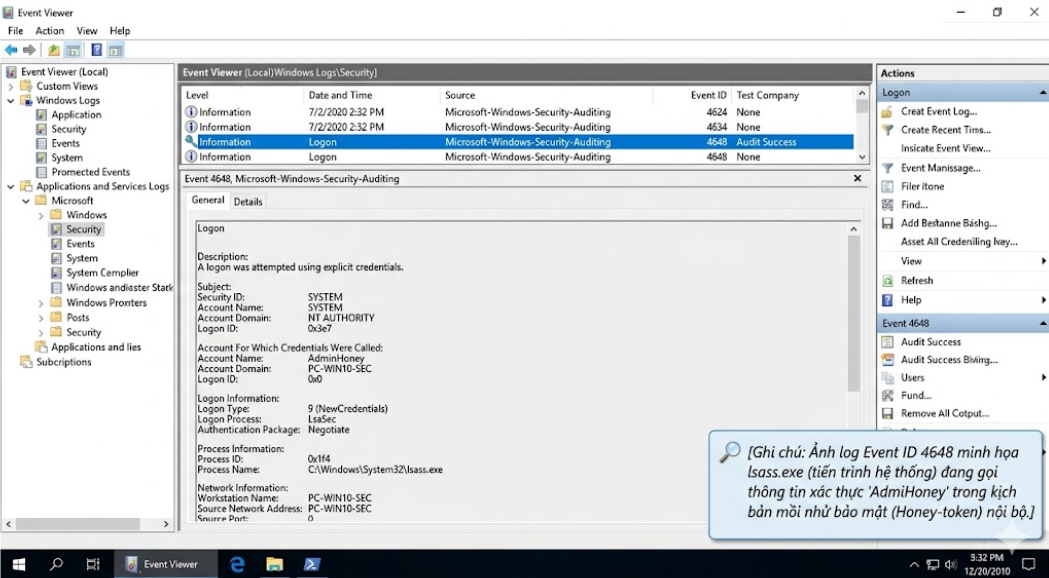Collapse the Event 4648 actions section
The height and width of the screenshot is (578, 1049).
1042,323
